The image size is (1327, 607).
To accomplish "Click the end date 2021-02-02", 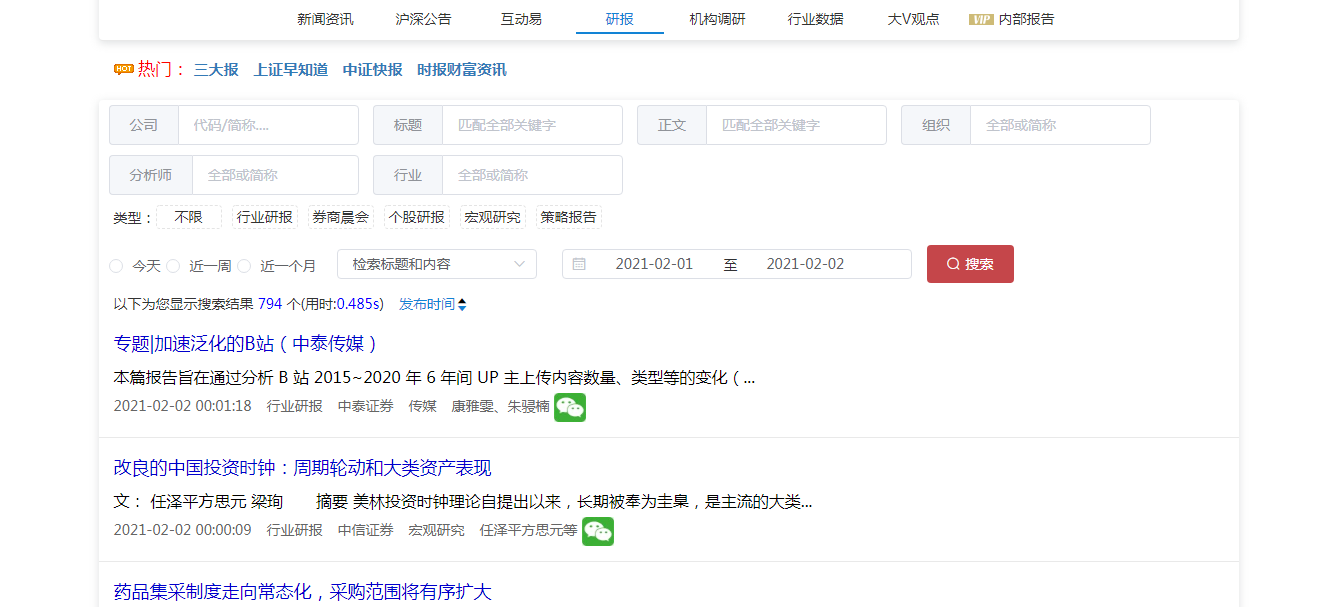I will pos(805,264).
